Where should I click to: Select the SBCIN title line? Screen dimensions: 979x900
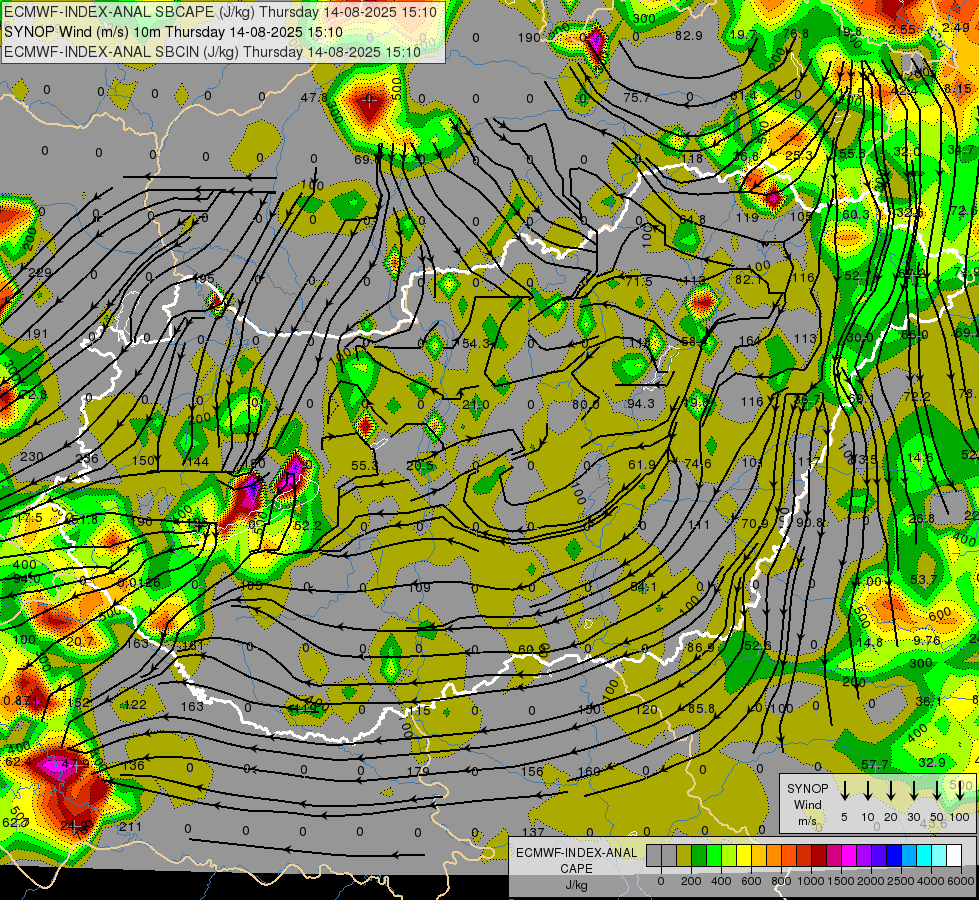pyautogui.click(x=212, y=51)
